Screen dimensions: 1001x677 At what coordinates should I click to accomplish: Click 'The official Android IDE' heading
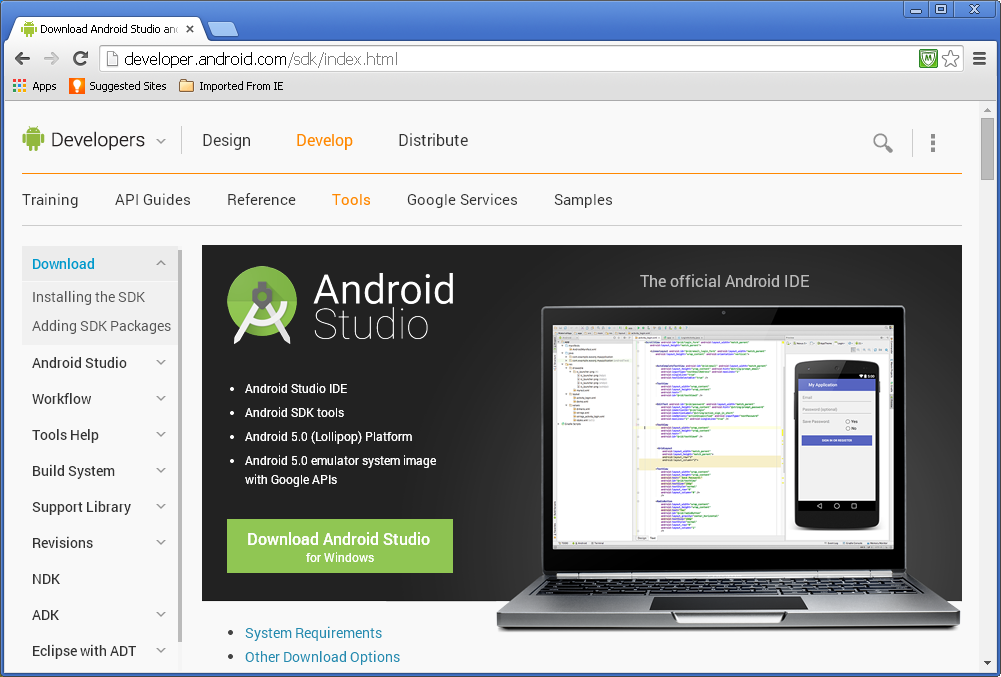coord(725,281)
